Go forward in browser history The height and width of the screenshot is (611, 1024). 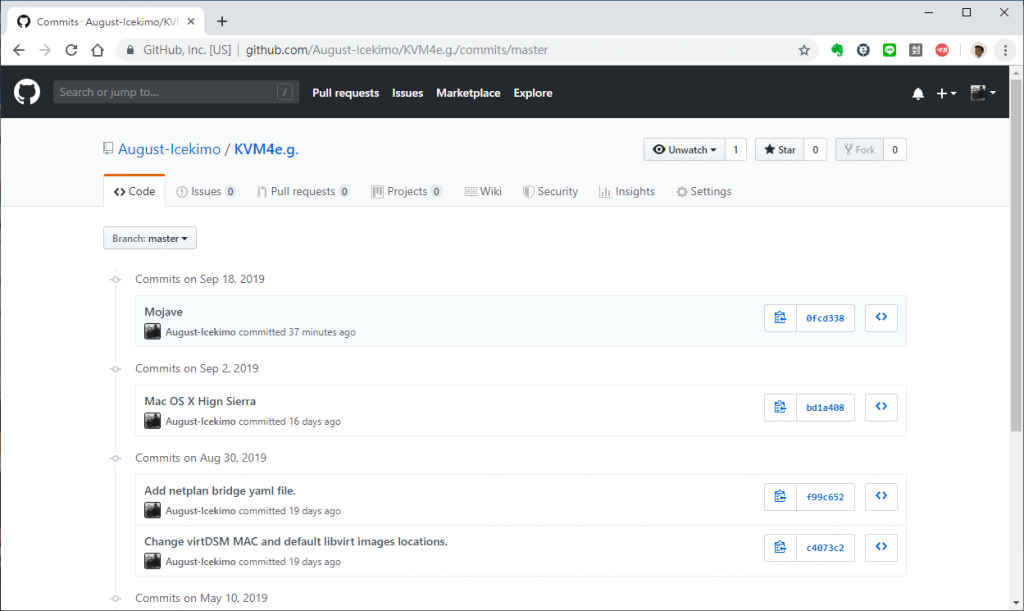[45, 50]
